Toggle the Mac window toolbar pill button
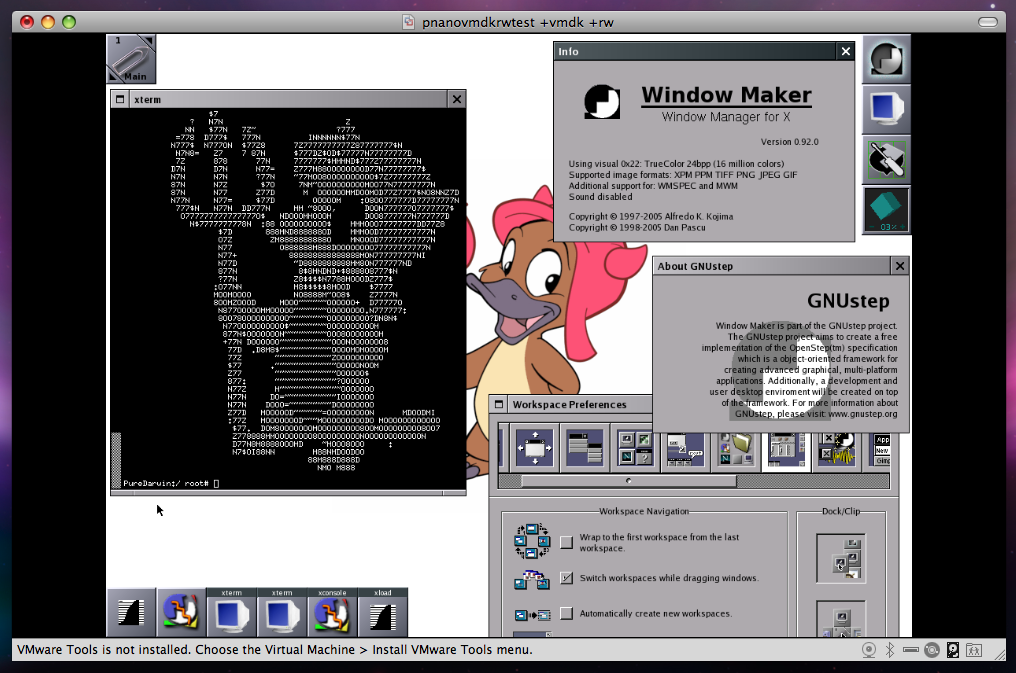Viewport: 1016px width, 673px height. point(987,22)
